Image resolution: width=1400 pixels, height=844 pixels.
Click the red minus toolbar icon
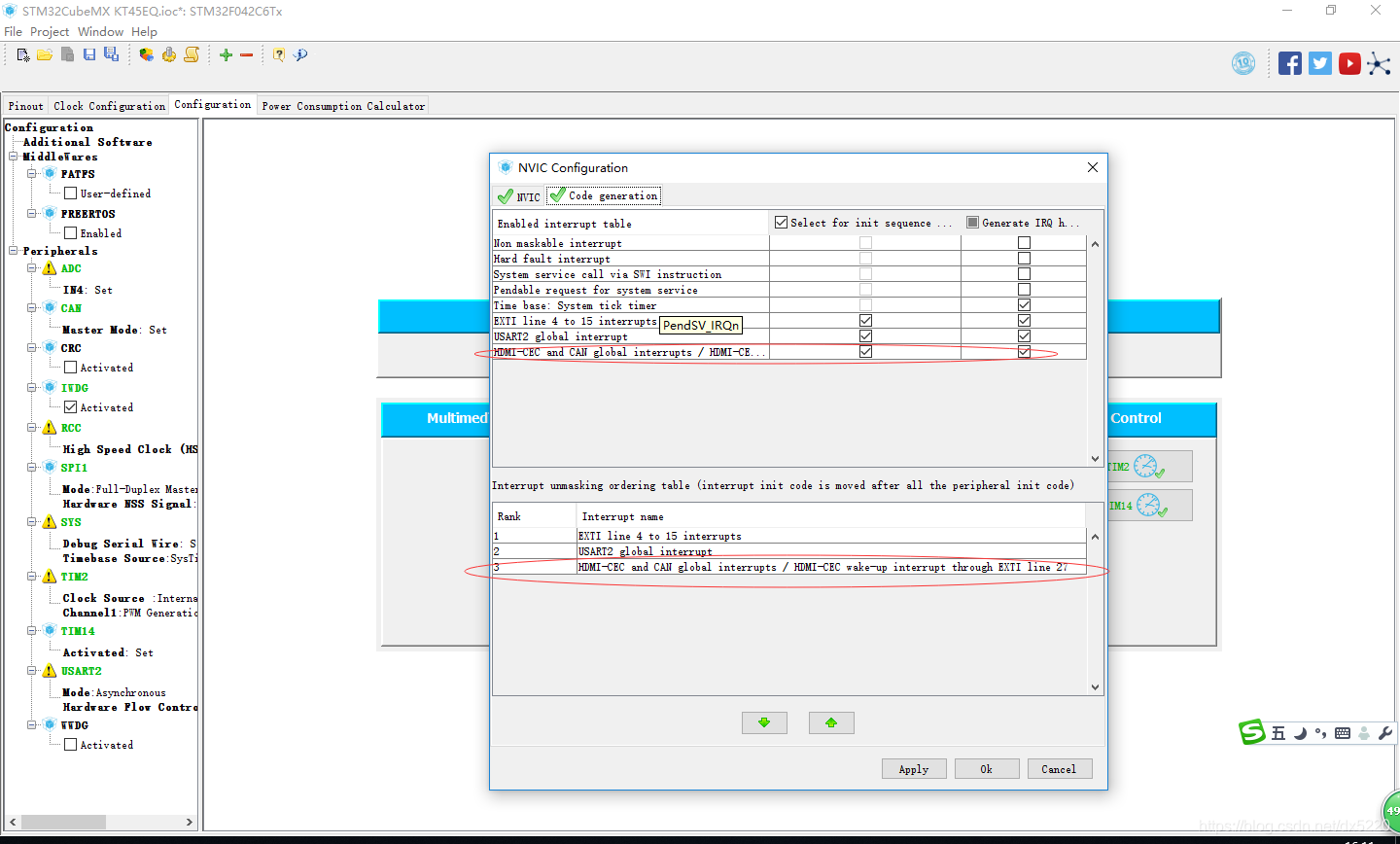[247, 55]
